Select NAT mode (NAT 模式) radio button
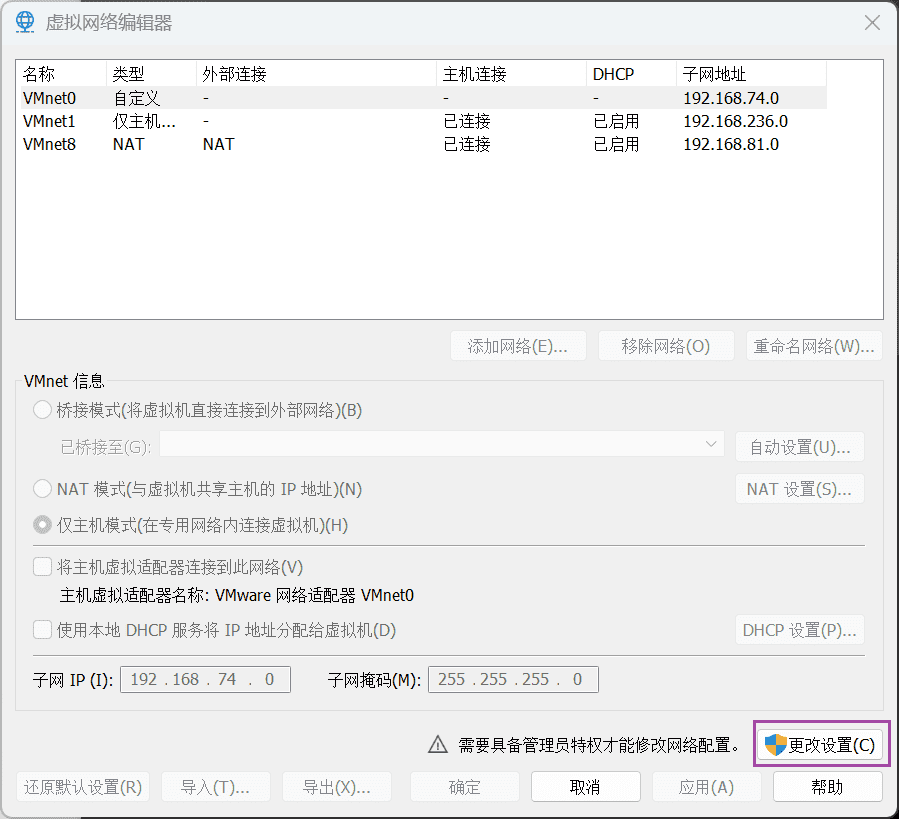Viewport: 899px width, 819px height. point(42,489)
